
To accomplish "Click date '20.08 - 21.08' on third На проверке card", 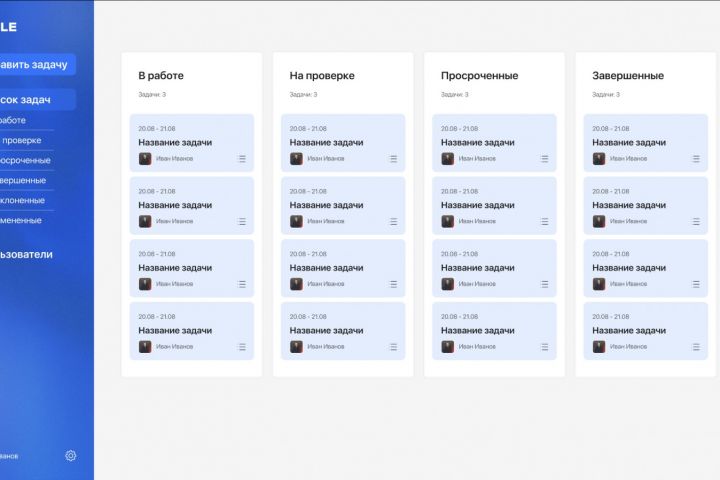I will point(308,254).
